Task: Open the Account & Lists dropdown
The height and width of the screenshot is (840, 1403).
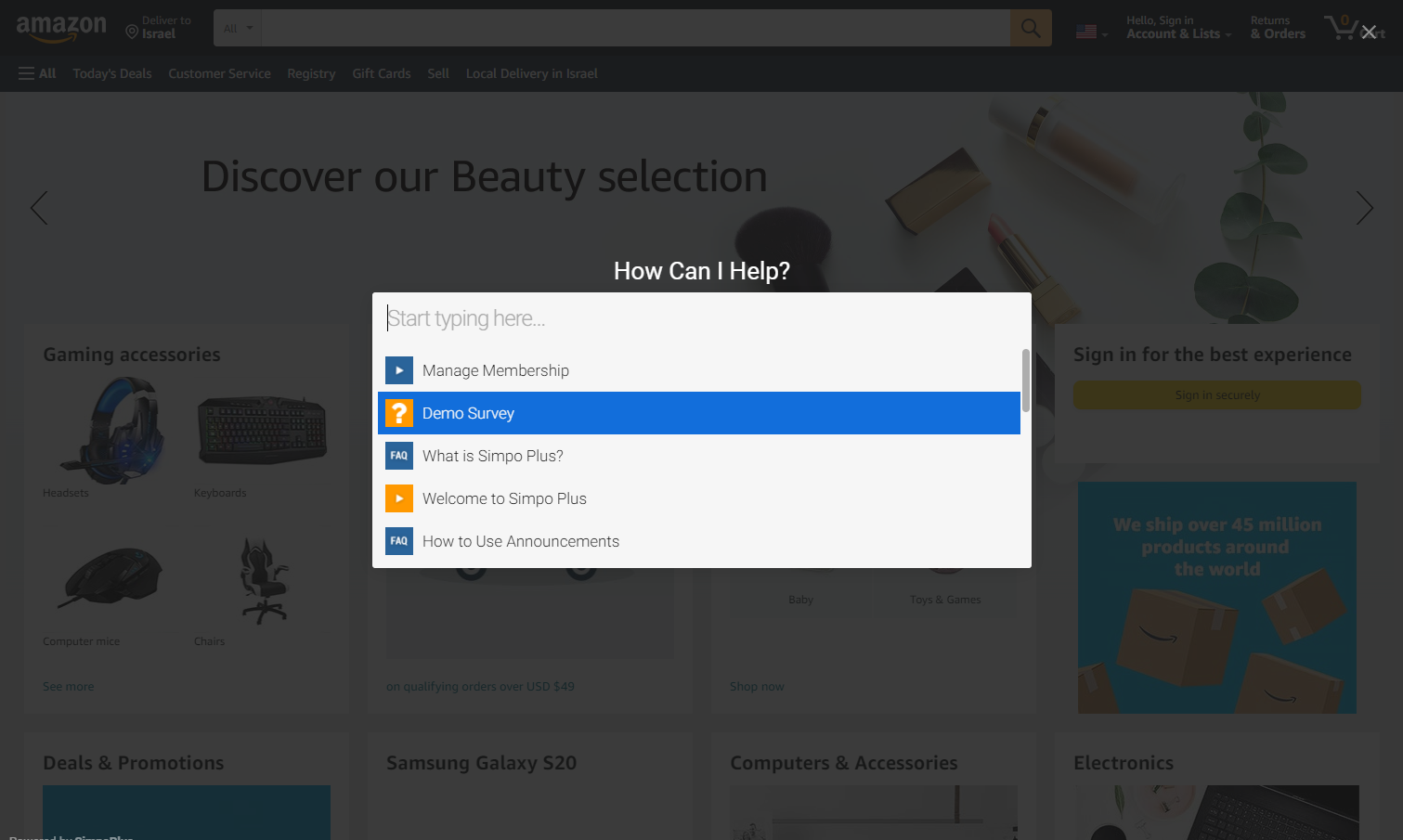Action: (x=1178, y=28)
